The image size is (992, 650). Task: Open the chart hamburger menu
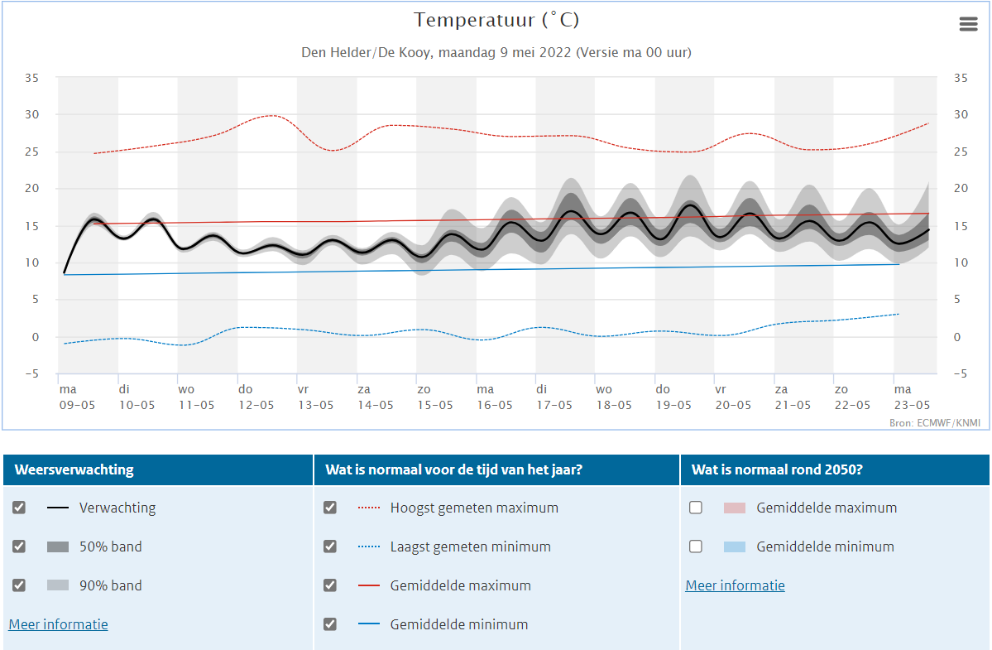[x=968, y=24]
